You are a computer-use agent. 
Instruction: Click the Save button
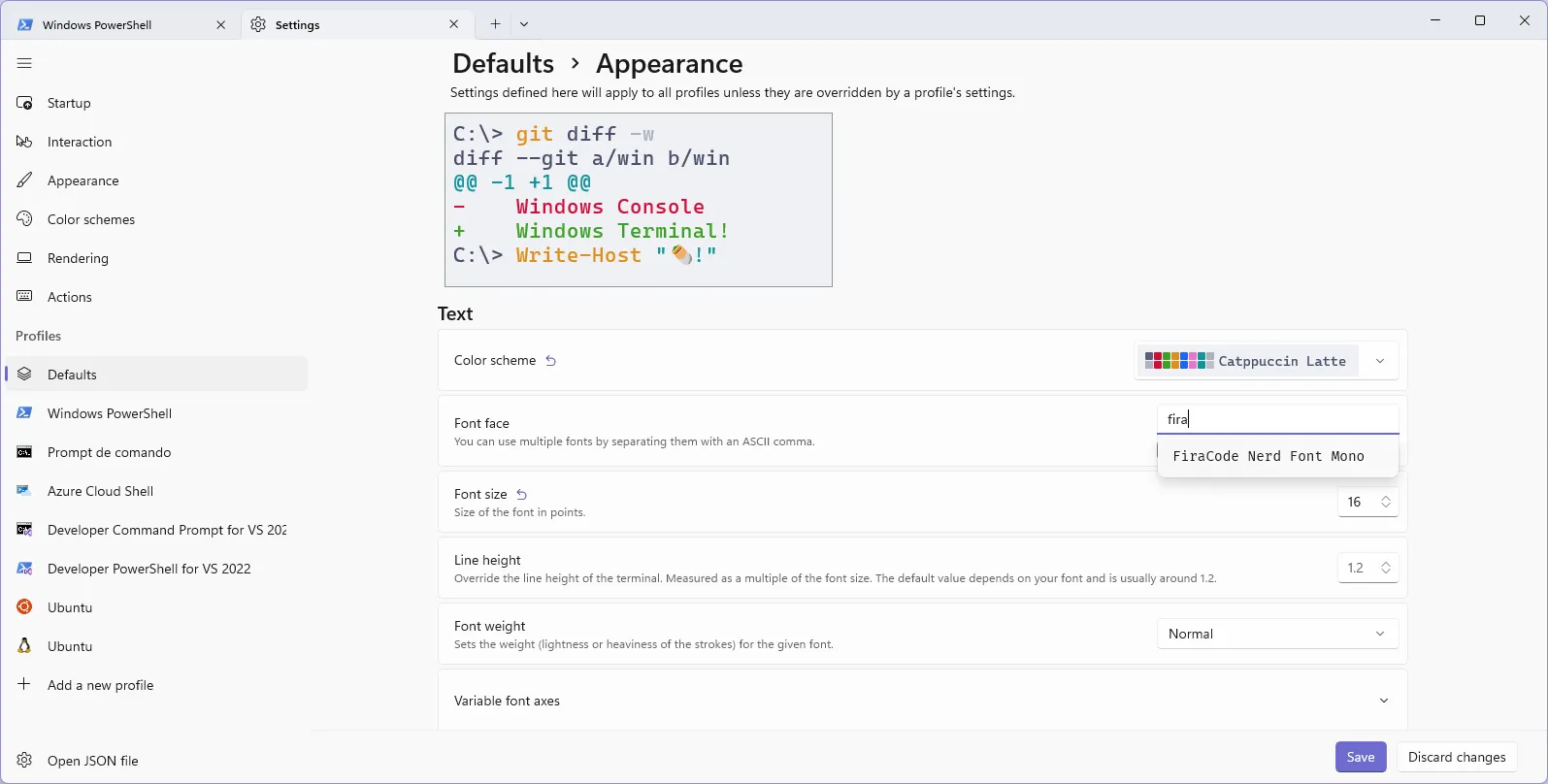coord(1361,757)
